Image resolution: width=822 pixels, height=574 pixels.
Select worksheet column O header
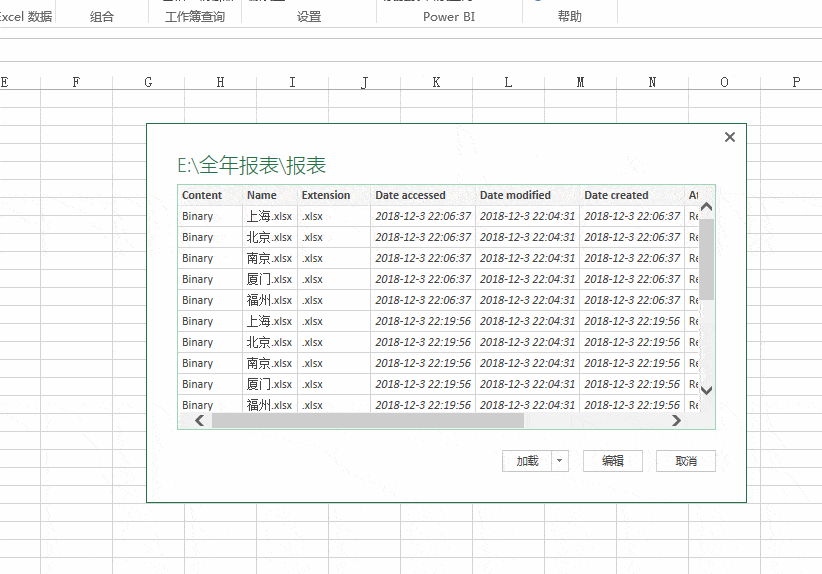pos(724,82)
